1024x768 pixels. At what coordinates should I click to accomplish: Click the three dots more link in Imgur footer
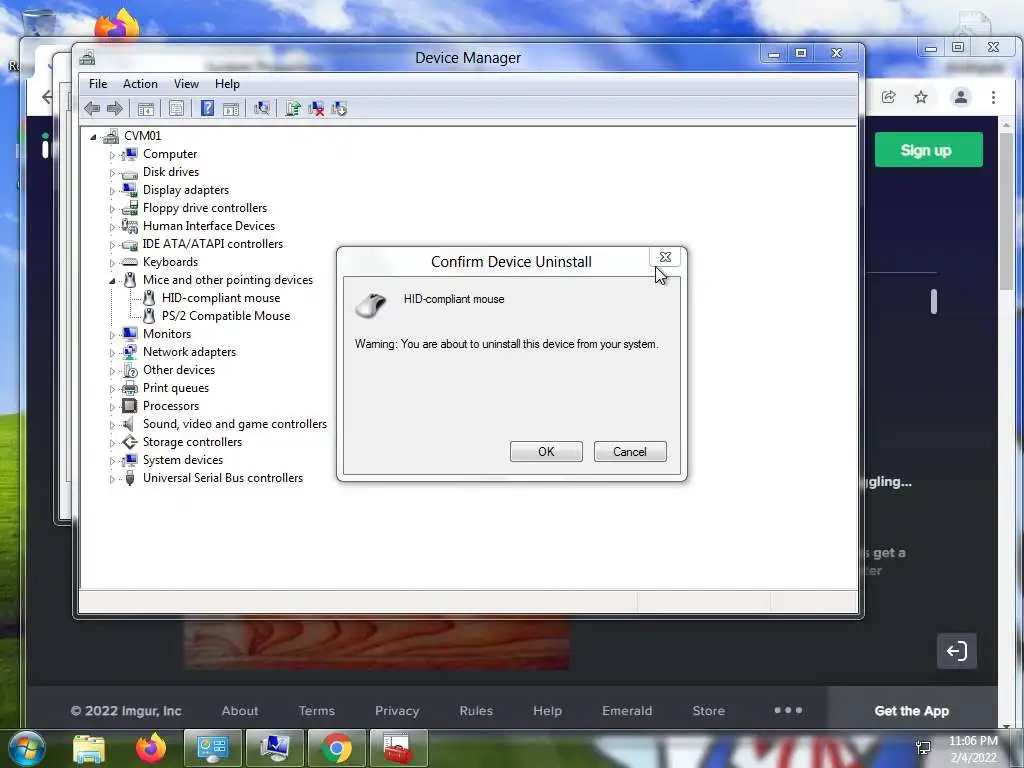788,710
